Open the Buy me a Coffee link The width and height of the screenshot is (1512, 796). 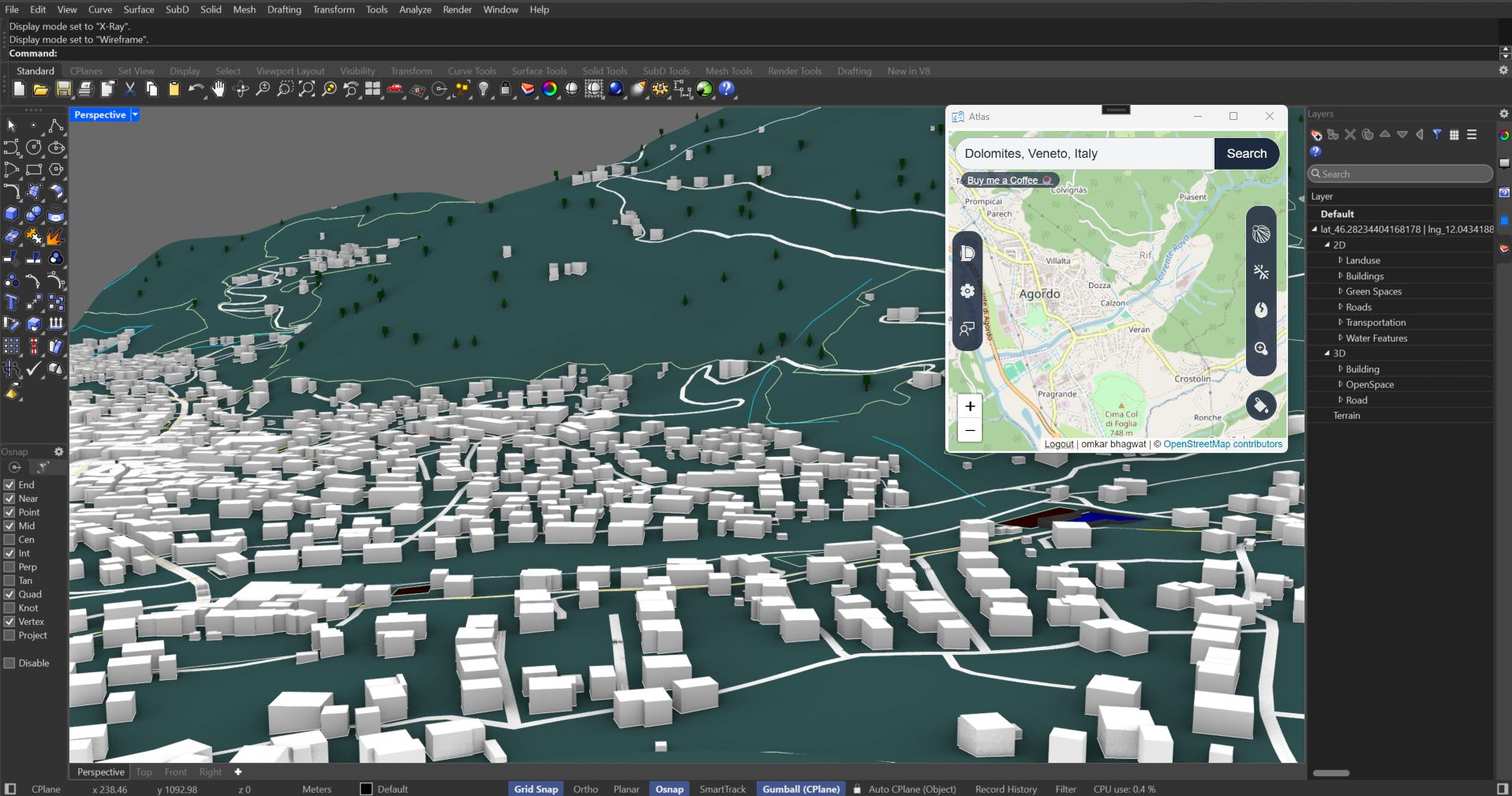click(x=1002, y=181)
